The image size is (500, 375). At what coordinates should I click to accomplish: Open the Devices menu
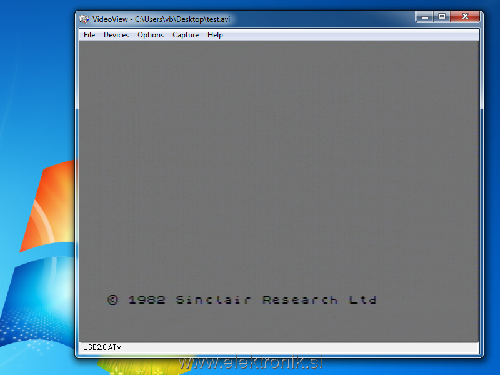(x=116, y=35)
